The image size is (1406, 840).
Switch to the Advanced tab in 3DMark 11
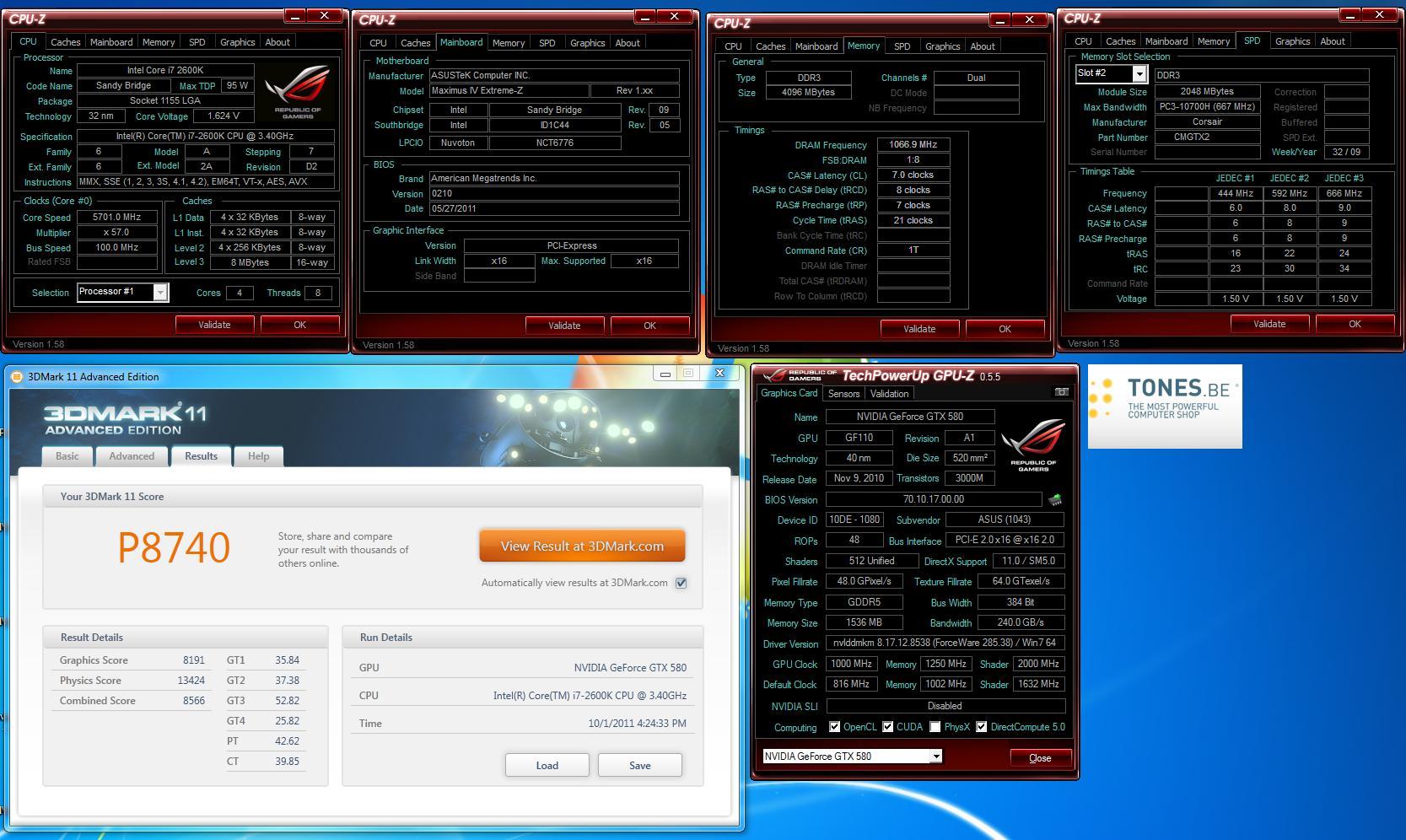tap(132, 456)
